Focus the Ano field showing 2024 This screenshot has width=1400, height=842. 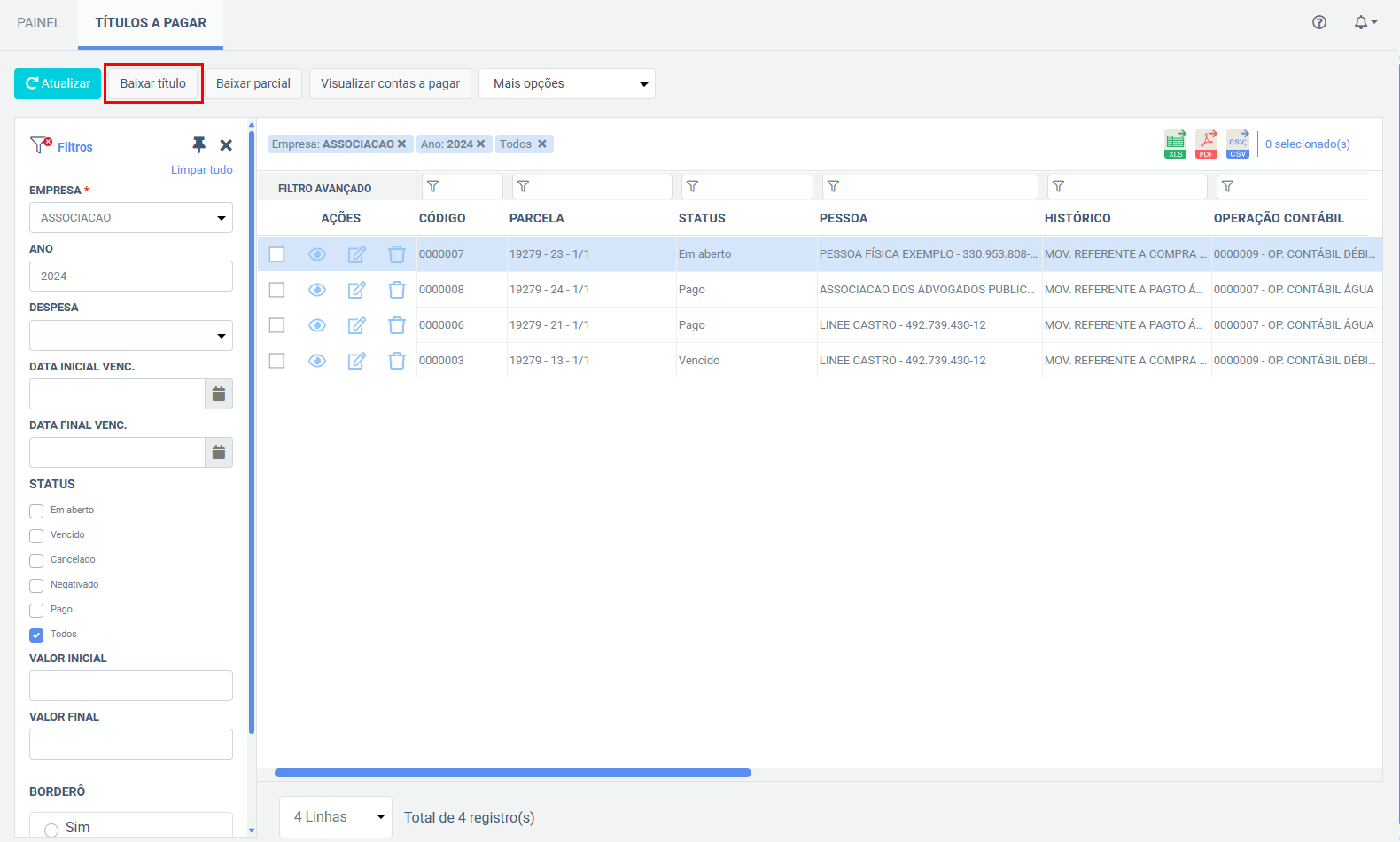pyautogui.click(x=131, y=276)
